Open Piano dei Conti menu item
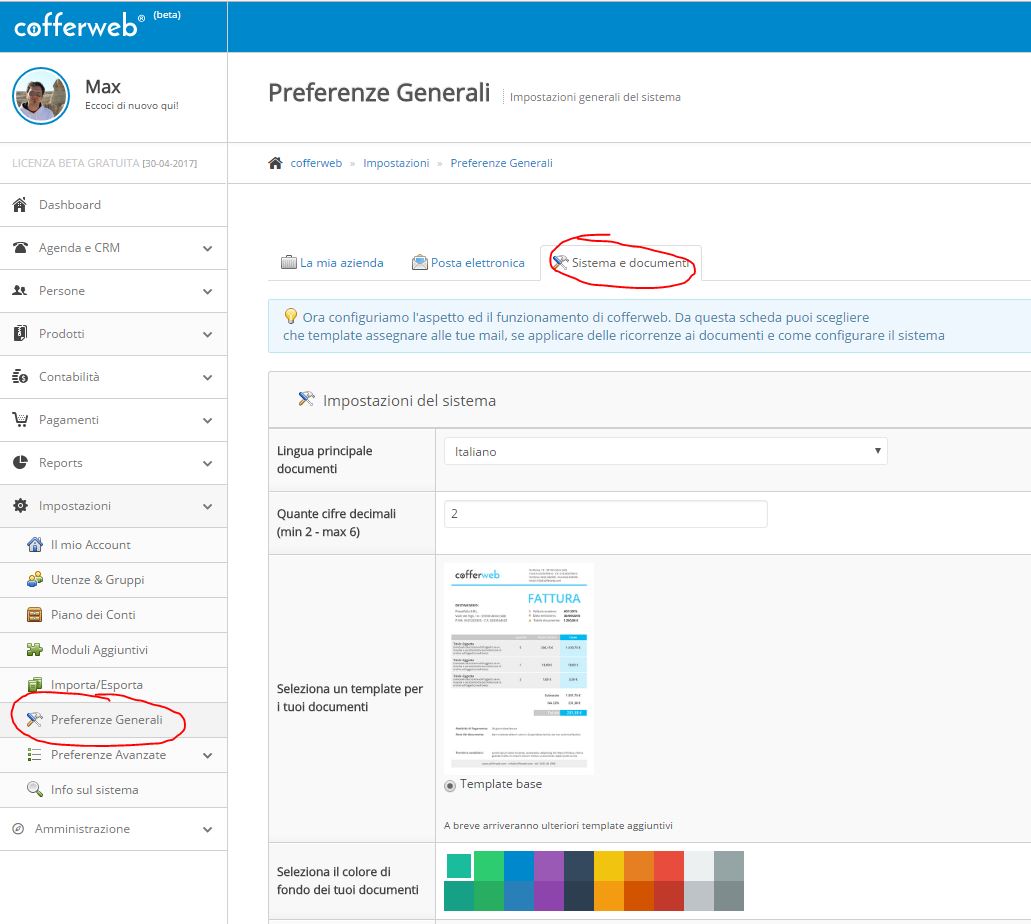The width and height of the screenshot is (1031, 924). click(x=113, y=615)
